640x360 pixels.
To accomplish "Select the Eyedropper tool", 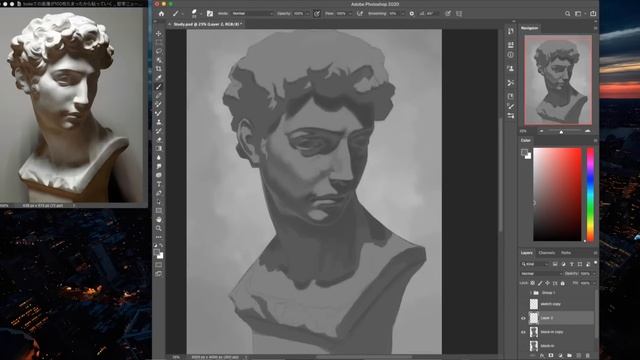I will (159, 78).
